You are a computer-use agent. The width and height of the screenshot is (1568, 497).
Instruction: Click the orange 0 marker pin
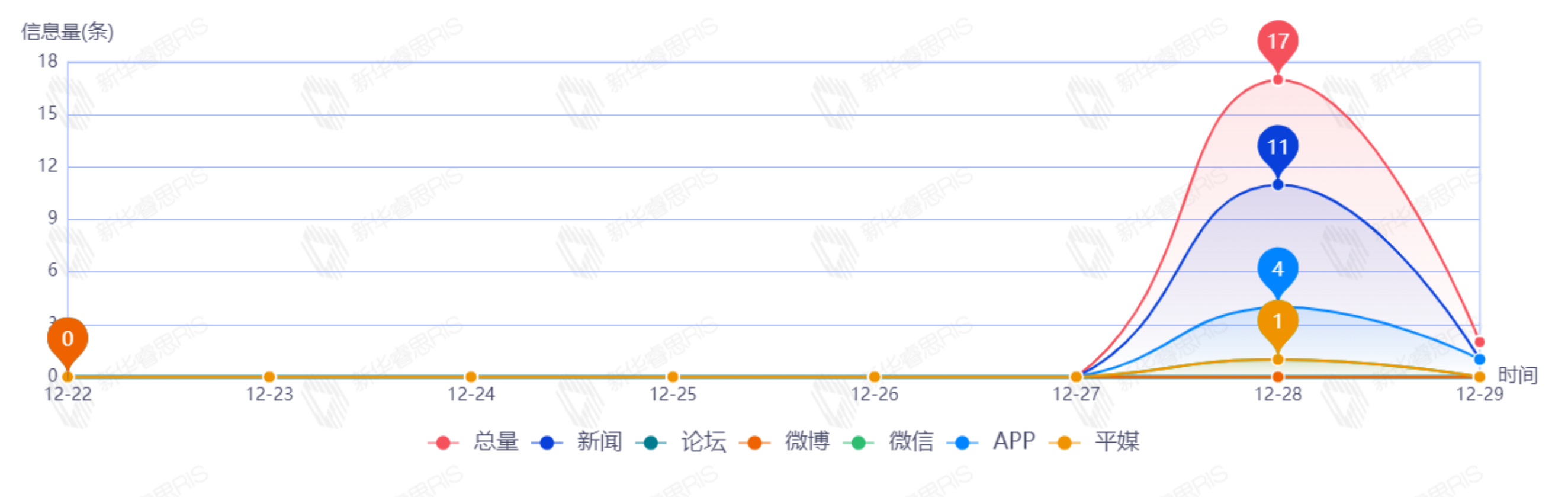click(68, 339)
